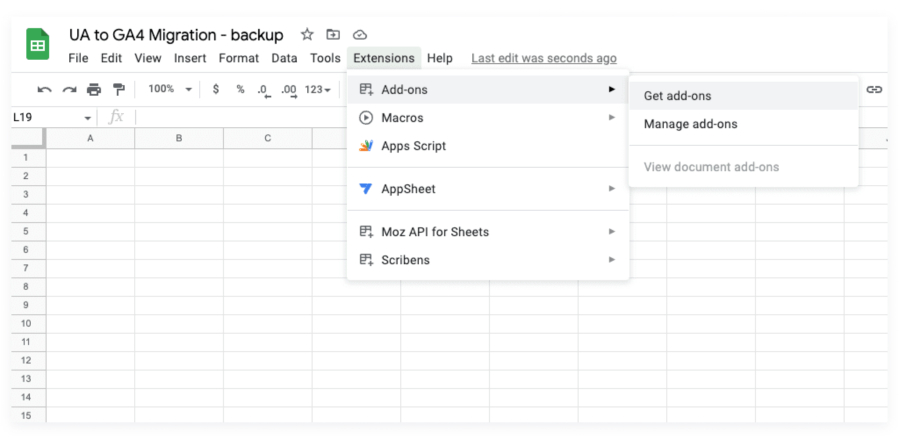The width and height of the screenshot is (899, 439).
Task: Select Macros menu entry
Action: (x=488, y=117)
